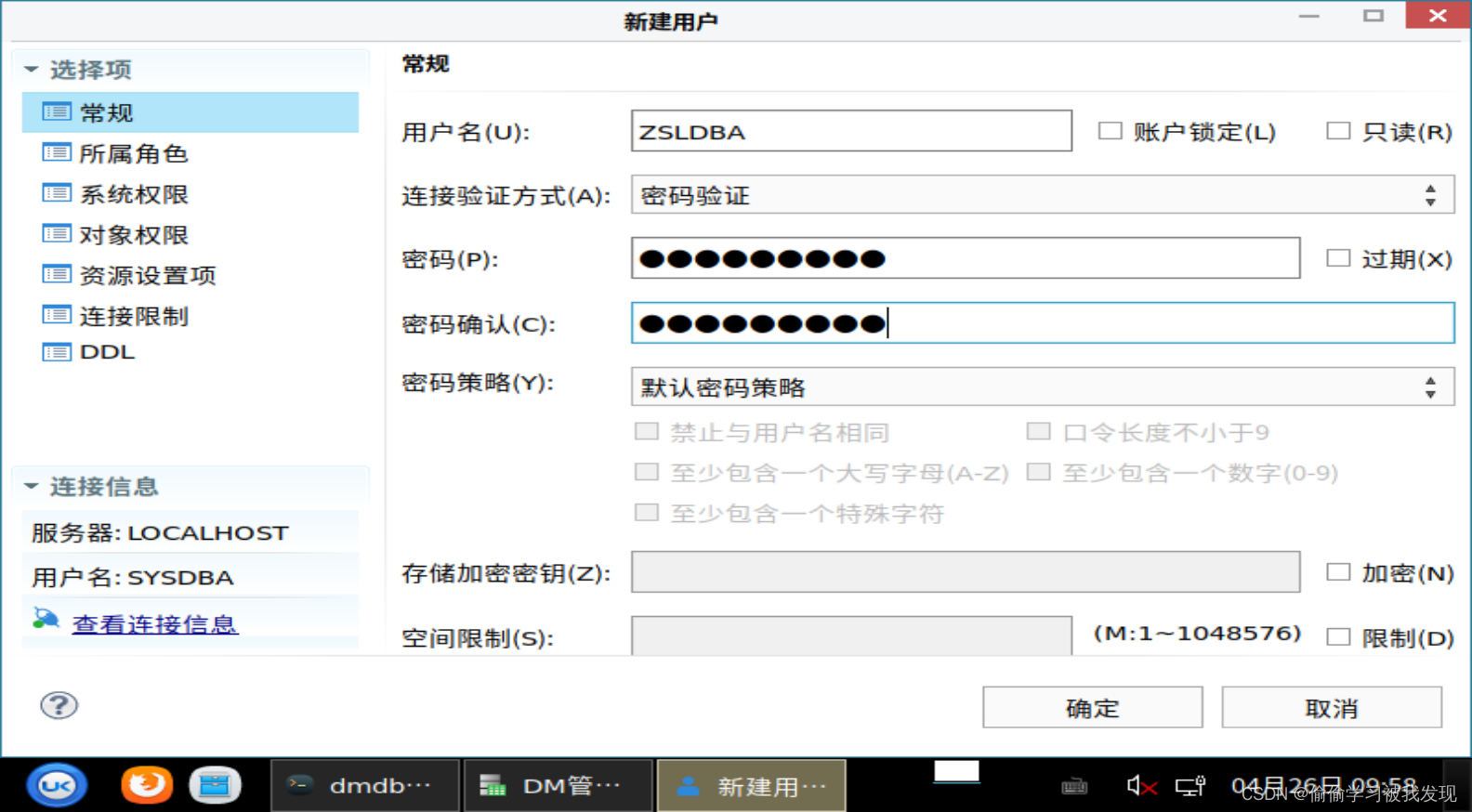
Task: Select the 常规 page
Action: pyautogui.click(x=191, y=112)
